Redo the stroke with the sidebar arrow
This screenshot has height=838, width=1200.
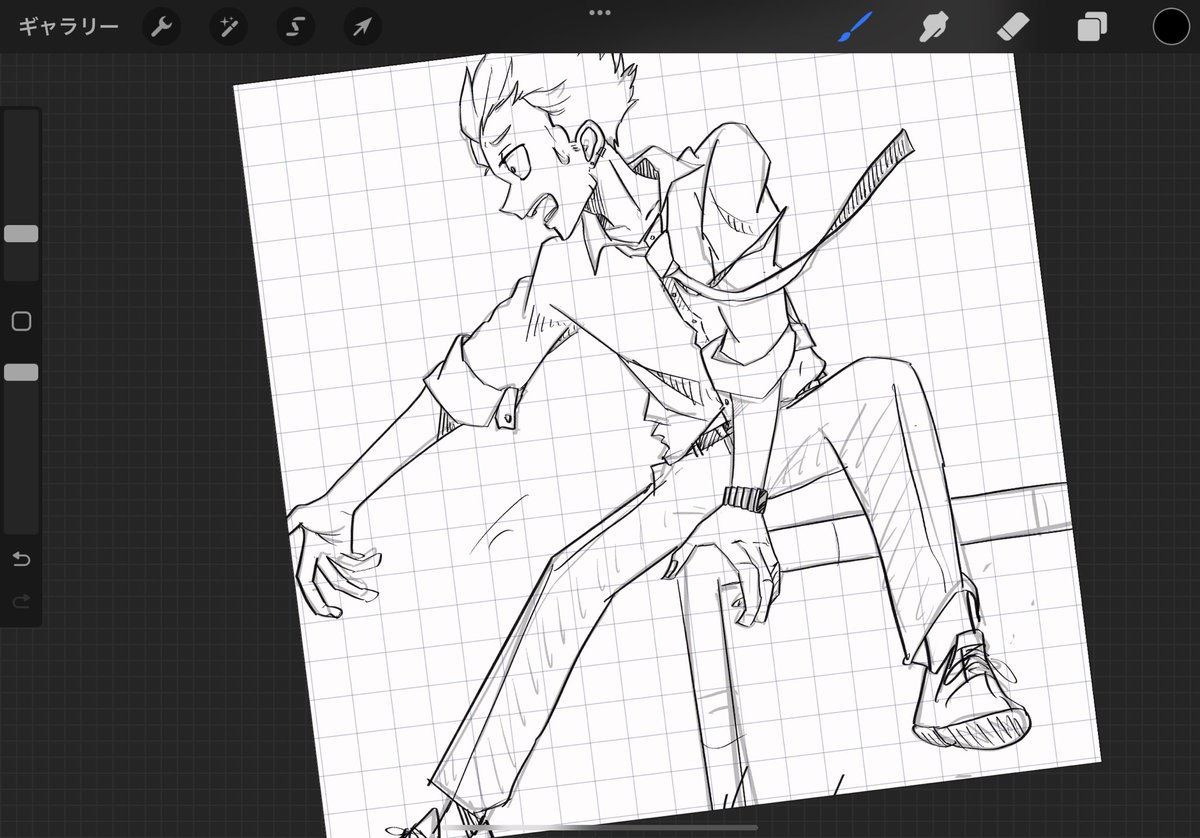point(21,600)
